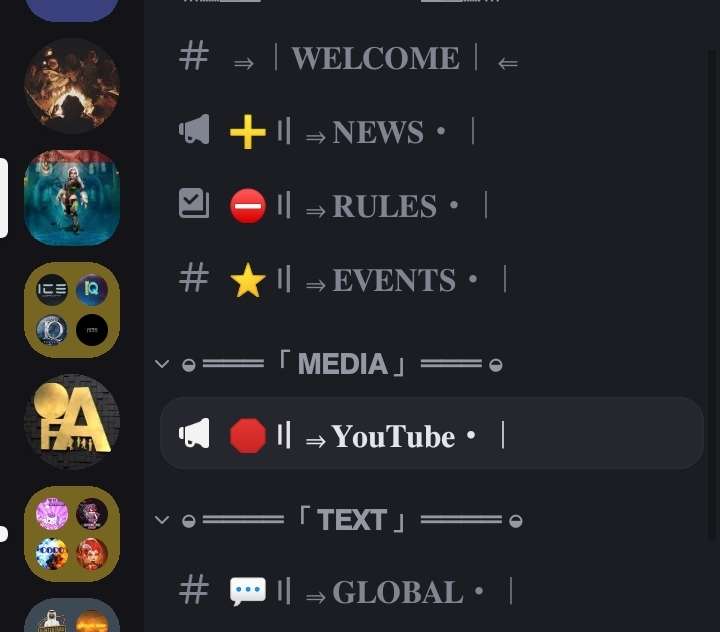The image size is (720, 632).
Task: Click the megaphone icon beside NEWS
Action: pos(194,130)
